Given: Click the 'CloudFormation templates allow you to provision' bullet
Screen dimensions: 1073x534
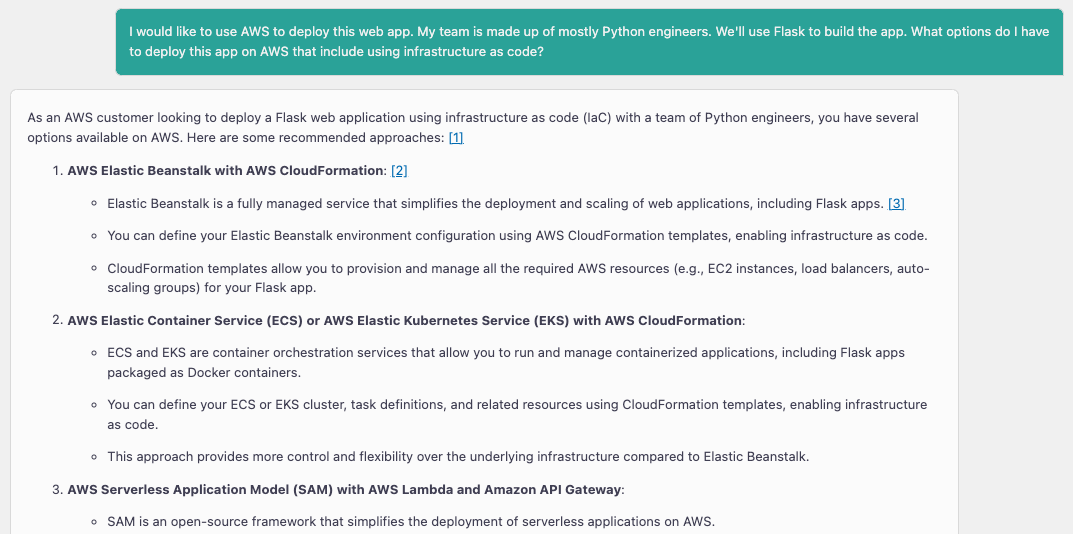Looking at the screenshot, I should tap(518, 278).
